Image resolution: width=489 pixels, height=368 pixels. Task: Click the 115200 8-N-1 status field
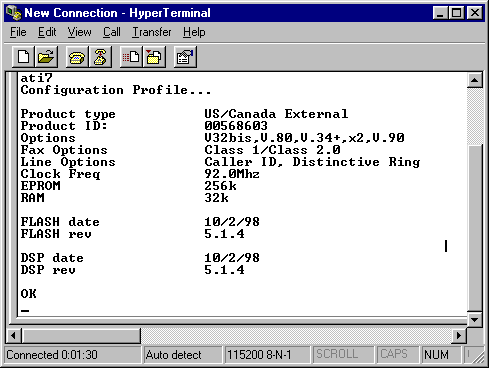click(267, 355)
